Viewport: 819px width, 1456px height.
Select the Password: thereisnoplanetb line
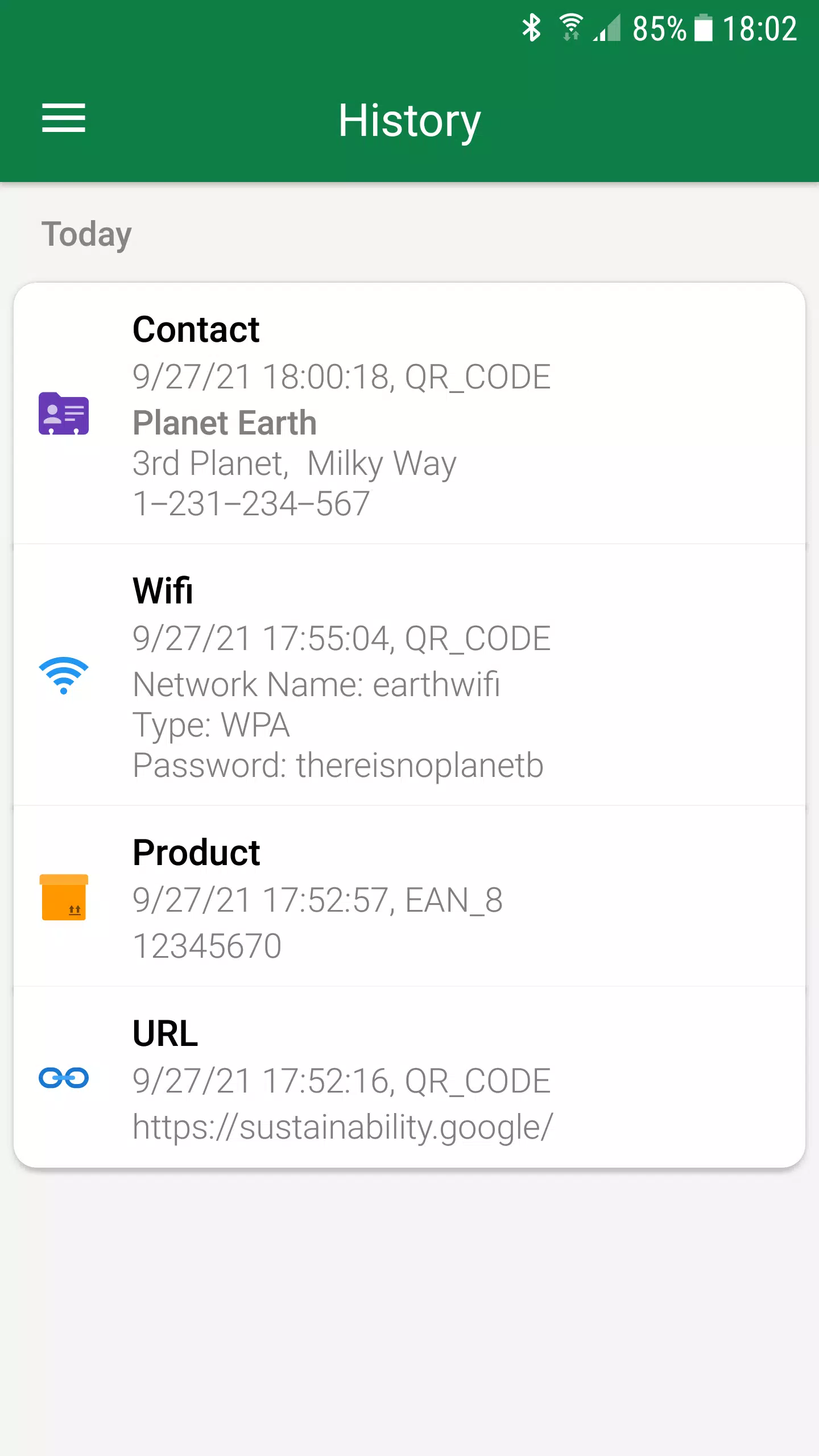338,765
